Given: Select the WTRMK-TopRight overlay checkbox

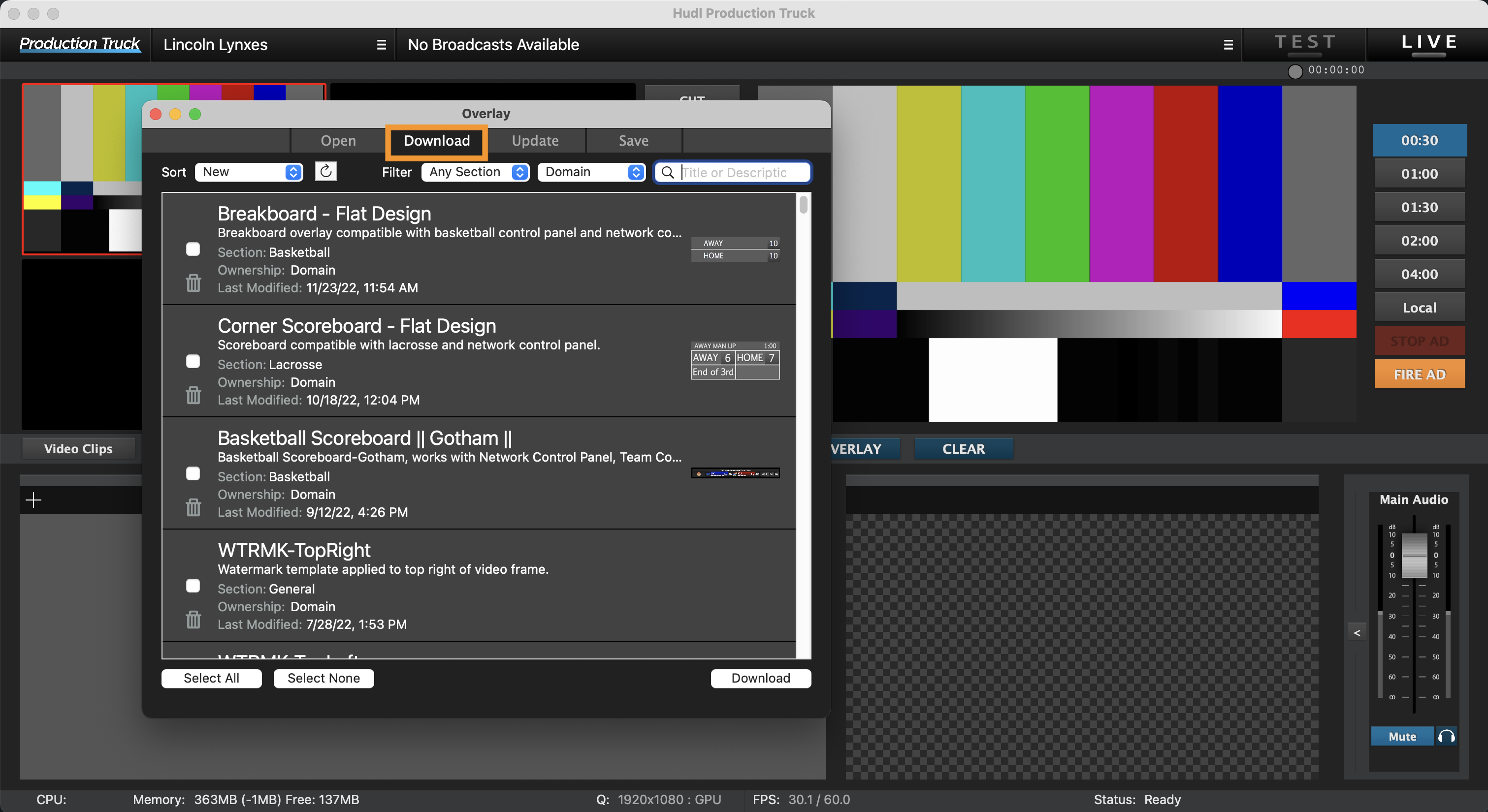Looking at the screenshot, I should pos(194,586).
